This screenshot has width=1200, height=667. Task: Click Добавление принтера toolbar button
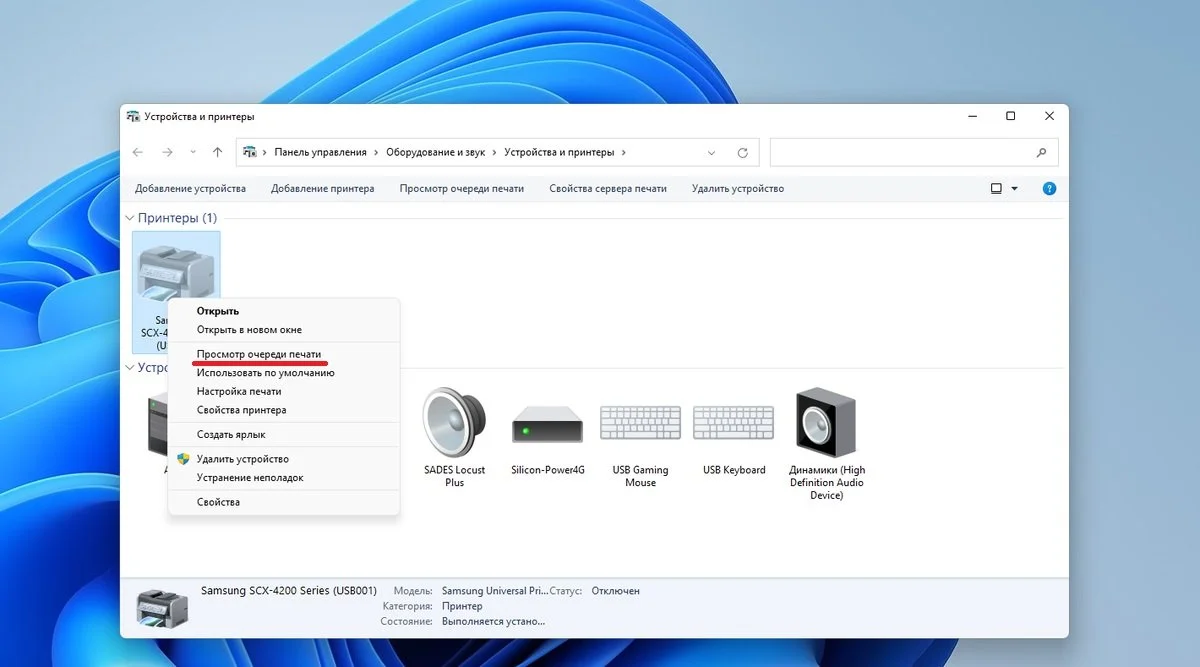click(x=322, y=188)
